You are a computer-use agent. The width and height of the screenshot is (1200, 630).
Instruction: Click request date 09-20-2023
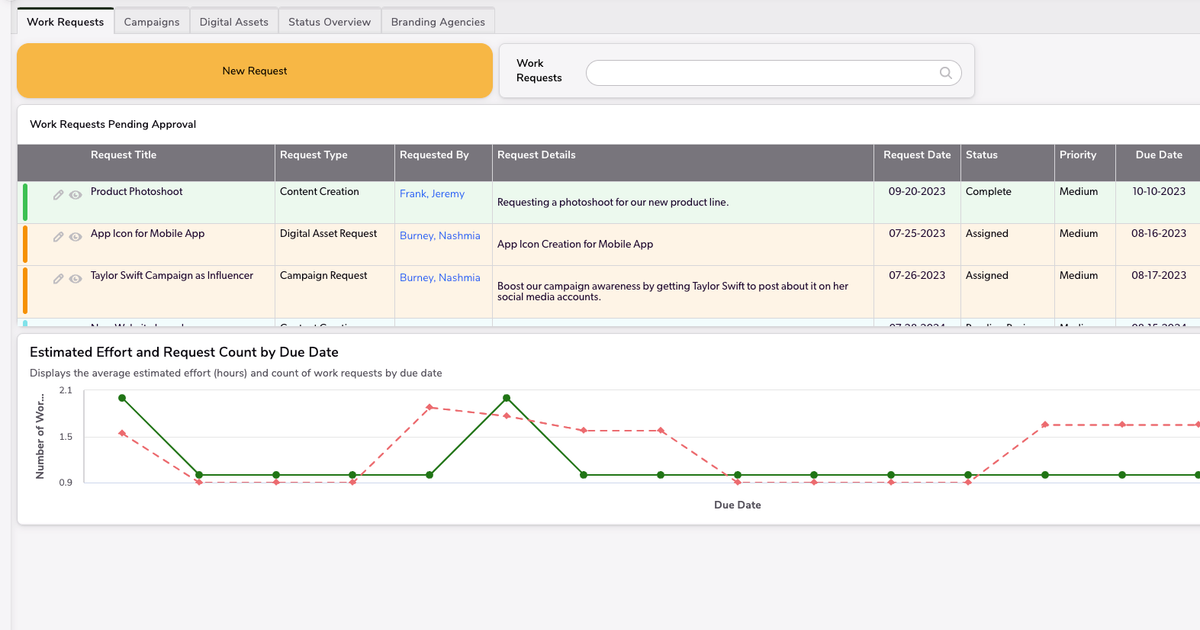(x=917, y=192)
